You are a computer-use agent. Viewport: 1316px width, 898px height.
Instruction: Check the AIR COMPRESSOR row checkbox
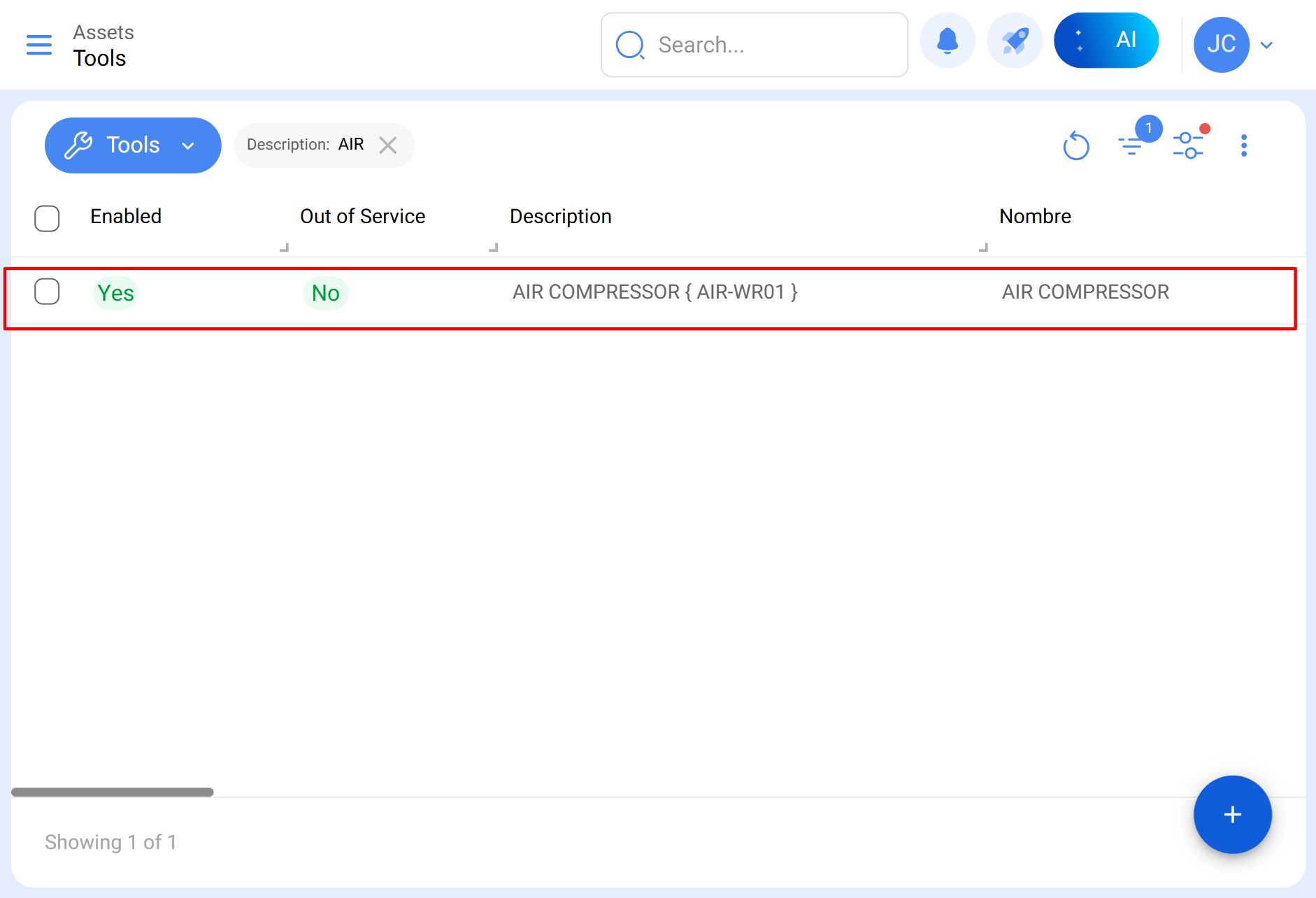click(x=47, y=292)
